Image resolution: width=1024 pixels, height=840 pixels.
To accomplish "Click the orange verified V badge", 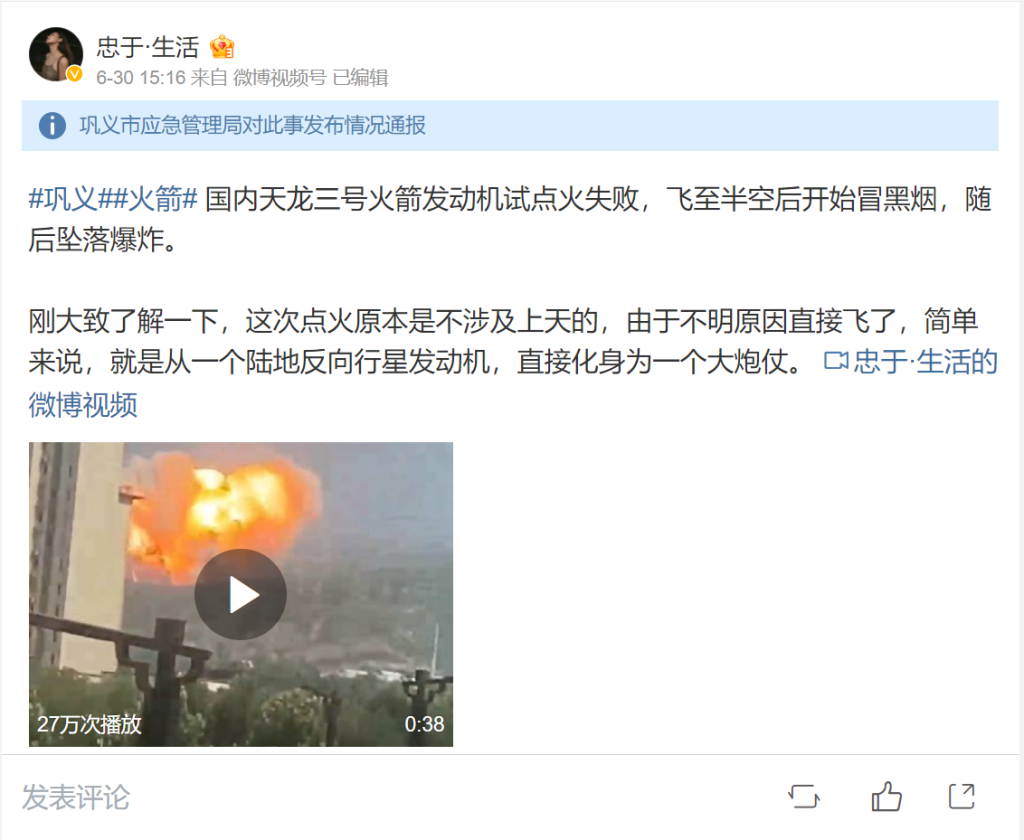I will click(x=74, y=74).
